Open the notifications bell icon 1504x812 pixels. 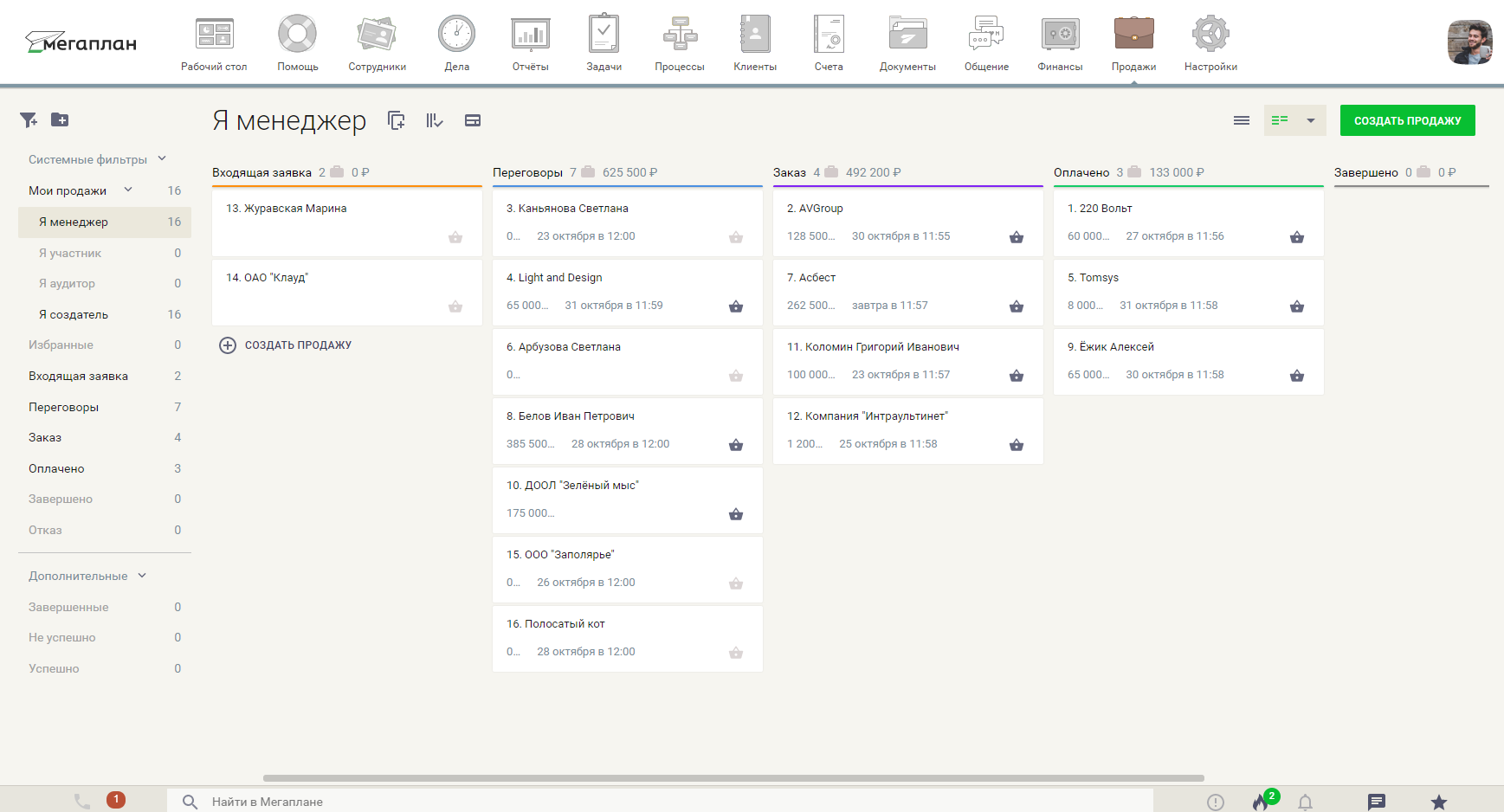point(1305,802)
